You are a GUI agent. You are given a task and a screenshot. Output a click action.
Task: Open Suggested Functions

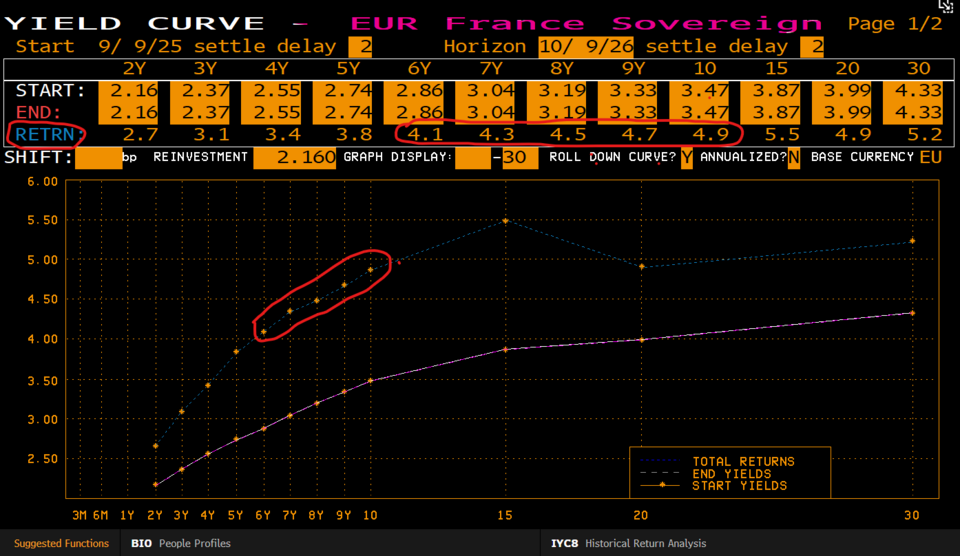click(x=61, y=543)
